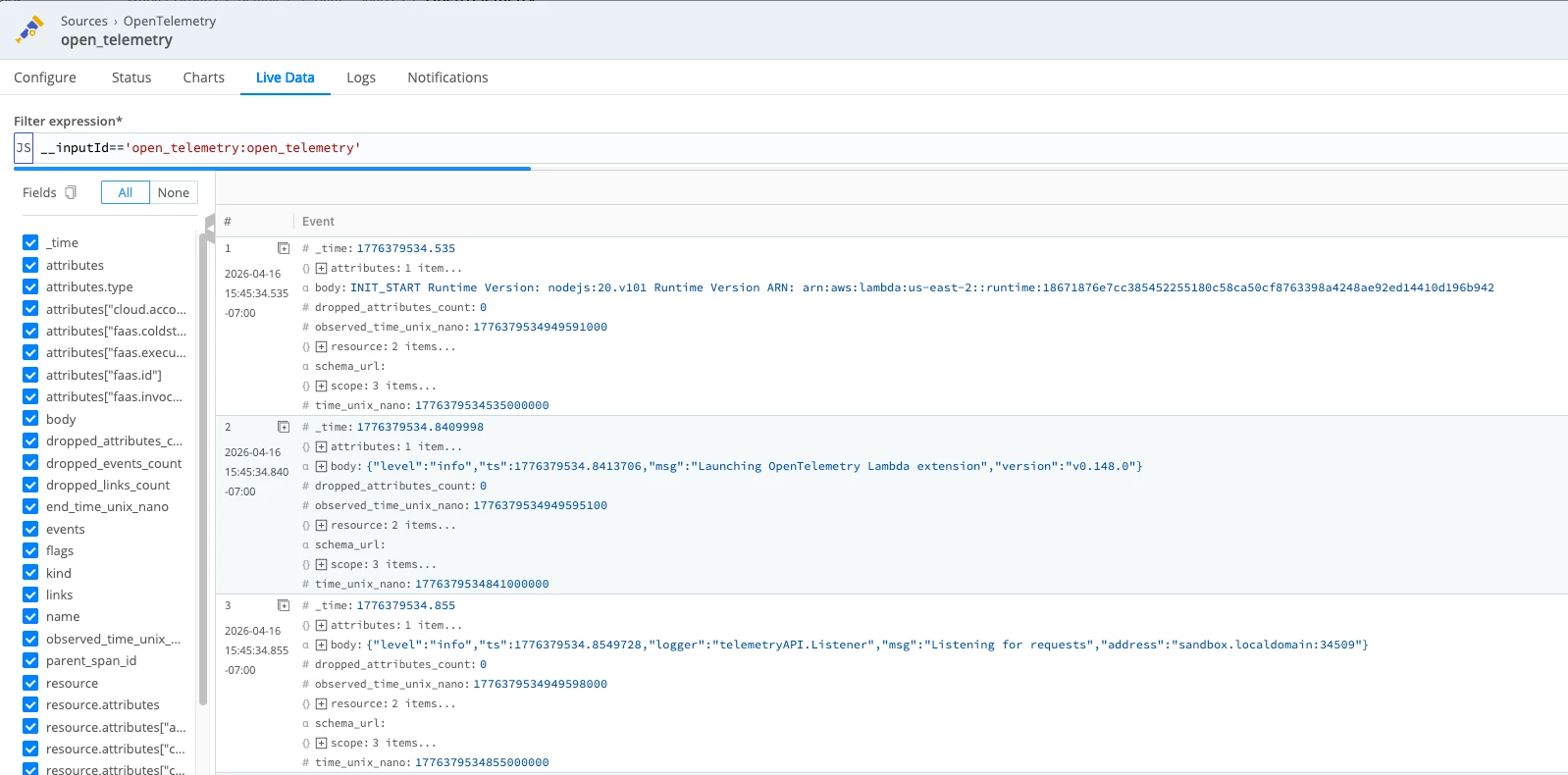
Task: Open OpenTelemetry breadcrumb link
Action: (x=170, y=21)
